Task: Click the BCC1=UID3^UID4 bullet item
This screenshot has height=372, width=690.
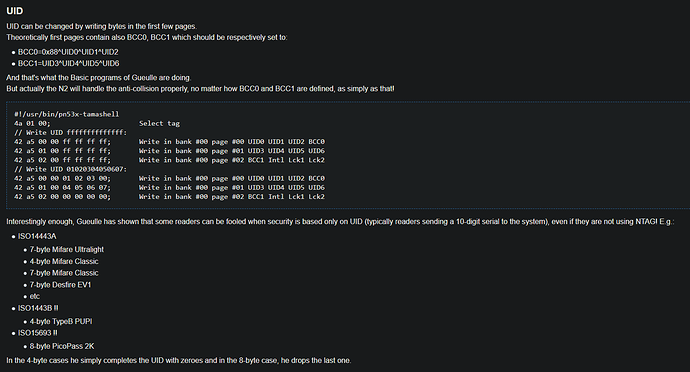Action: click(x=69, y=63)
